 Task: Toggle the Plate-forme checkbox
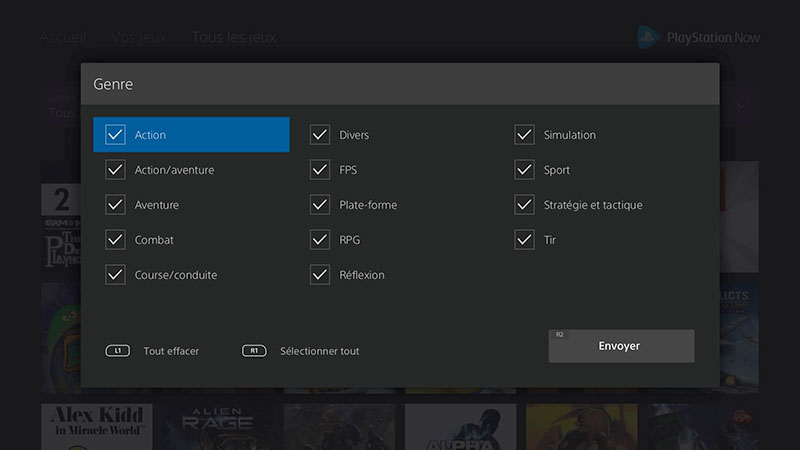[320, 205]
